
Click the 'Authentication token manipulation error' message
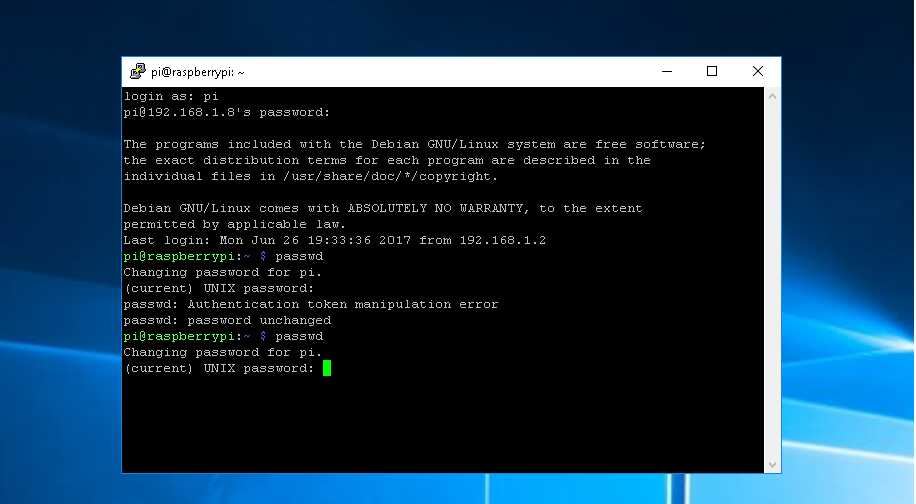point(342,304)
